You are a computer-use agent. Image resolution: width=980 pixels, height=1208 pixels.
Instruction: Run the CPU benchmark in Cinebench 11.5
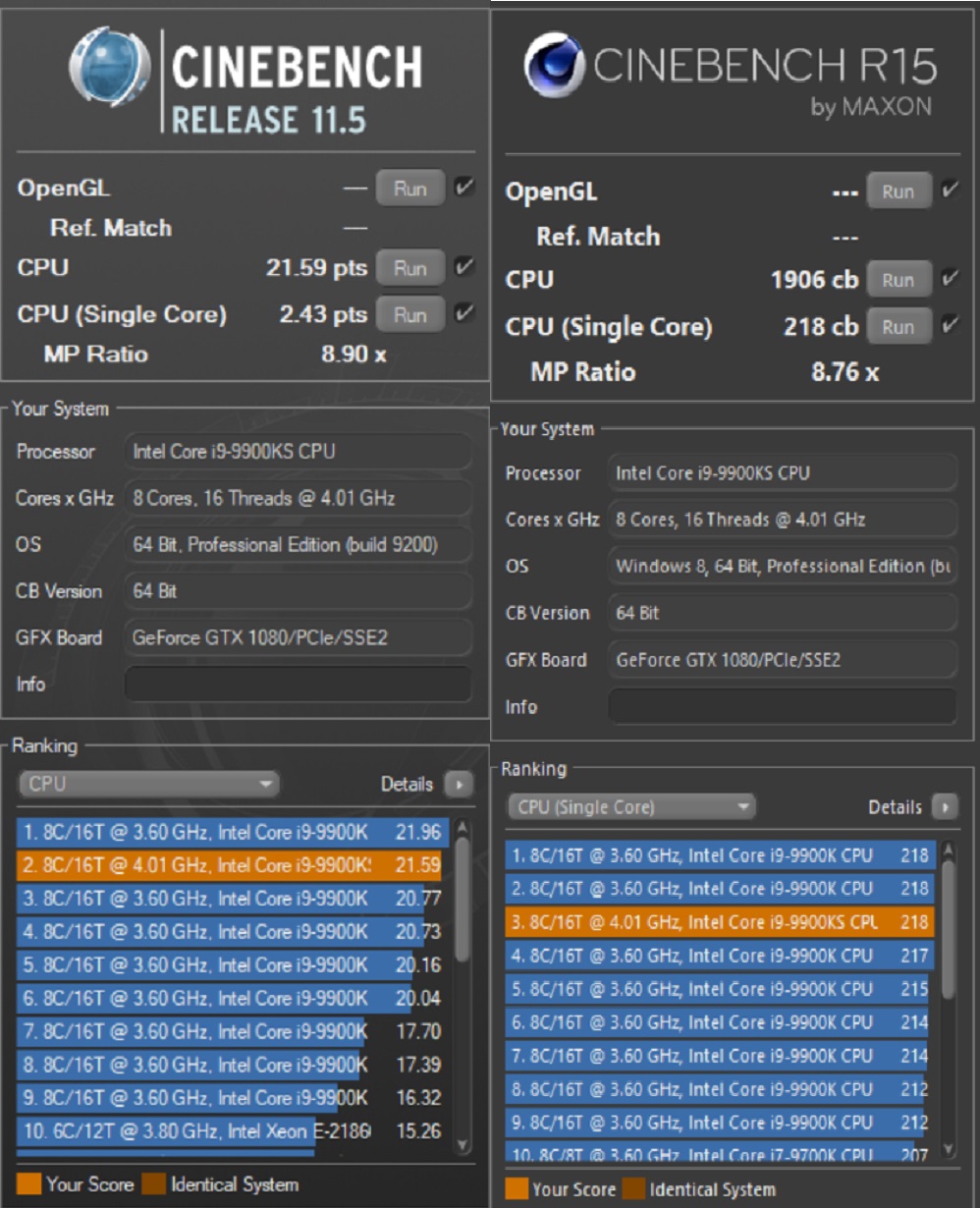[409, 268]
